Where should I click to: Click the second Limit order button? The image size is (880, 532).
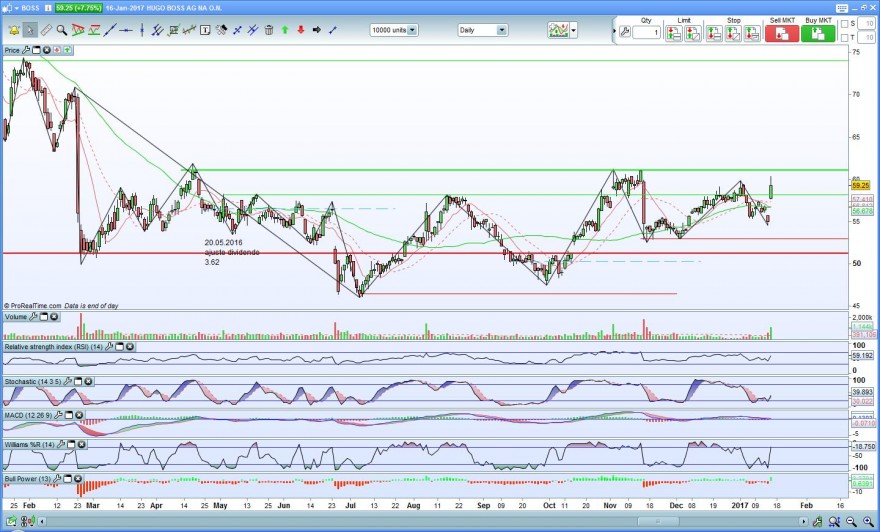coord(693,34)
